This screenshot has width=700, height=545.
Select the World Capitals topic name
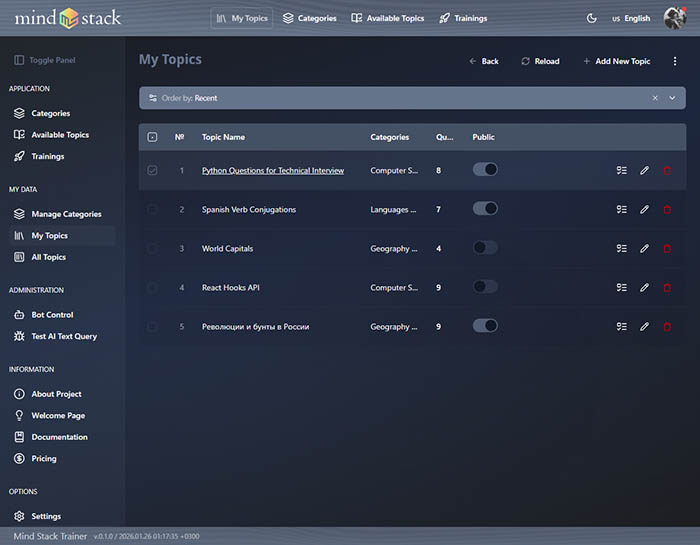pos(227,249)
